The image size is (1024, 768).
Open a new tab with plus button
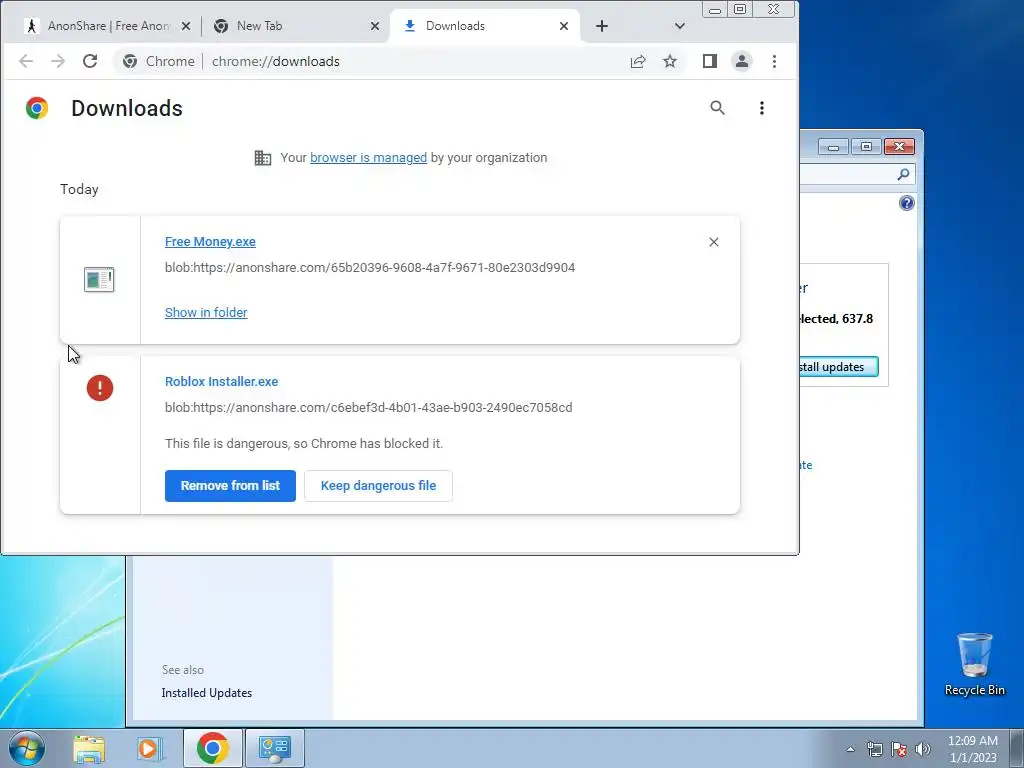click(602, 26)
